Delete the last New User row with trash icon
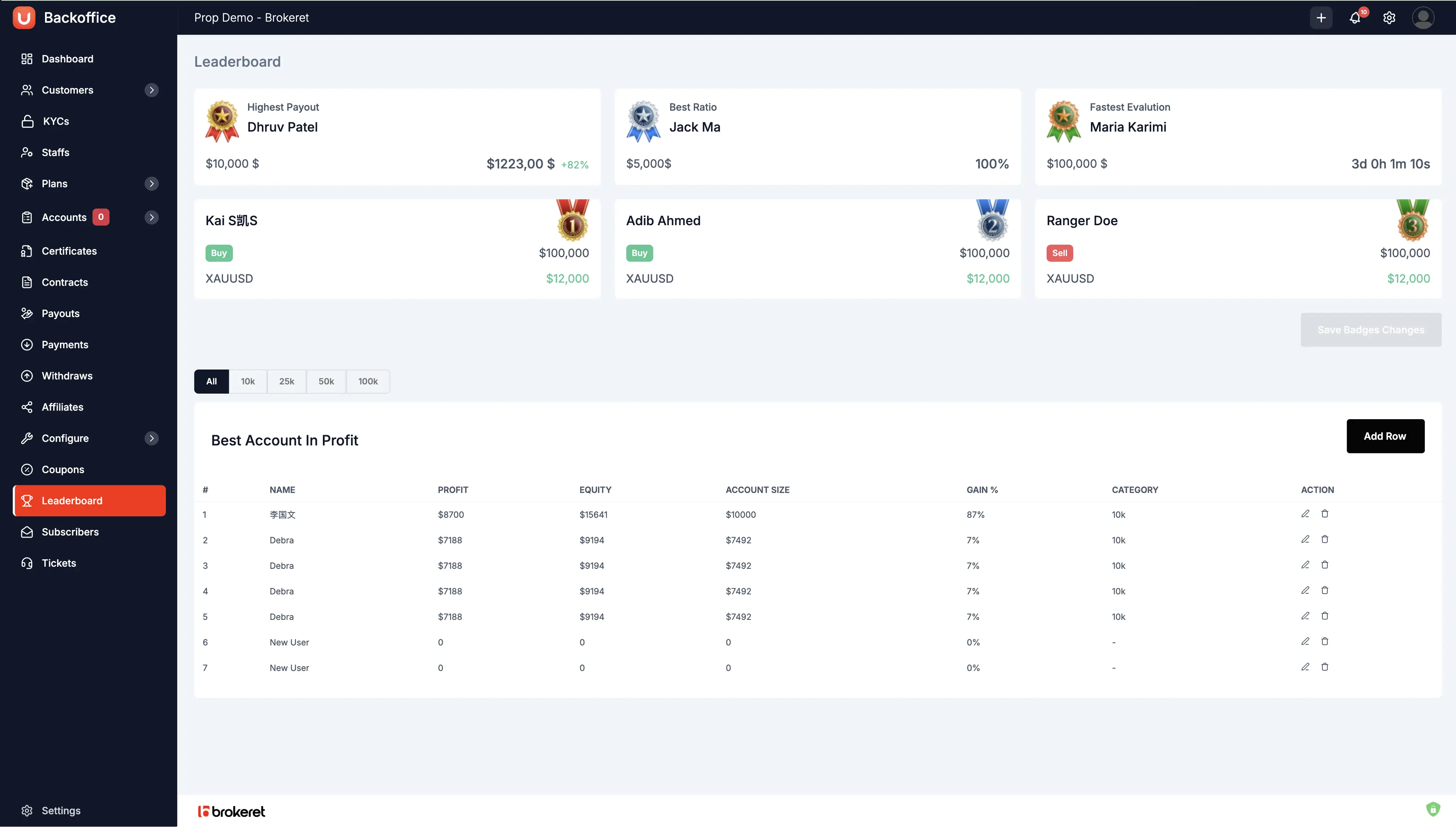The width and height of the screenshot is (1456, 827). (1325, 667)
